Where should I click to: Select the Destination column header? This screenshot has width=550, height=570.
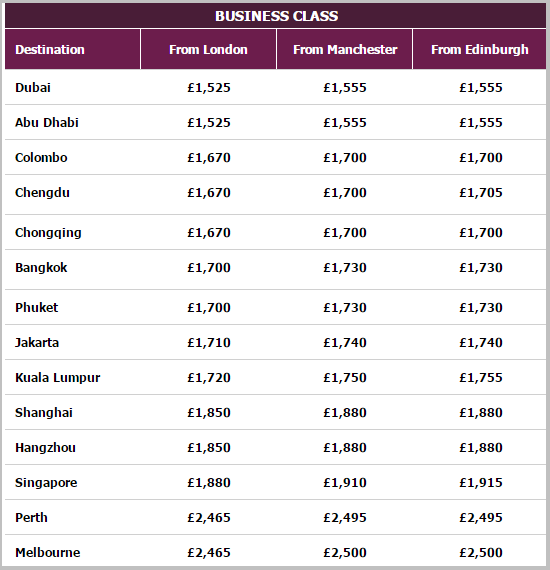pos(50,49)
